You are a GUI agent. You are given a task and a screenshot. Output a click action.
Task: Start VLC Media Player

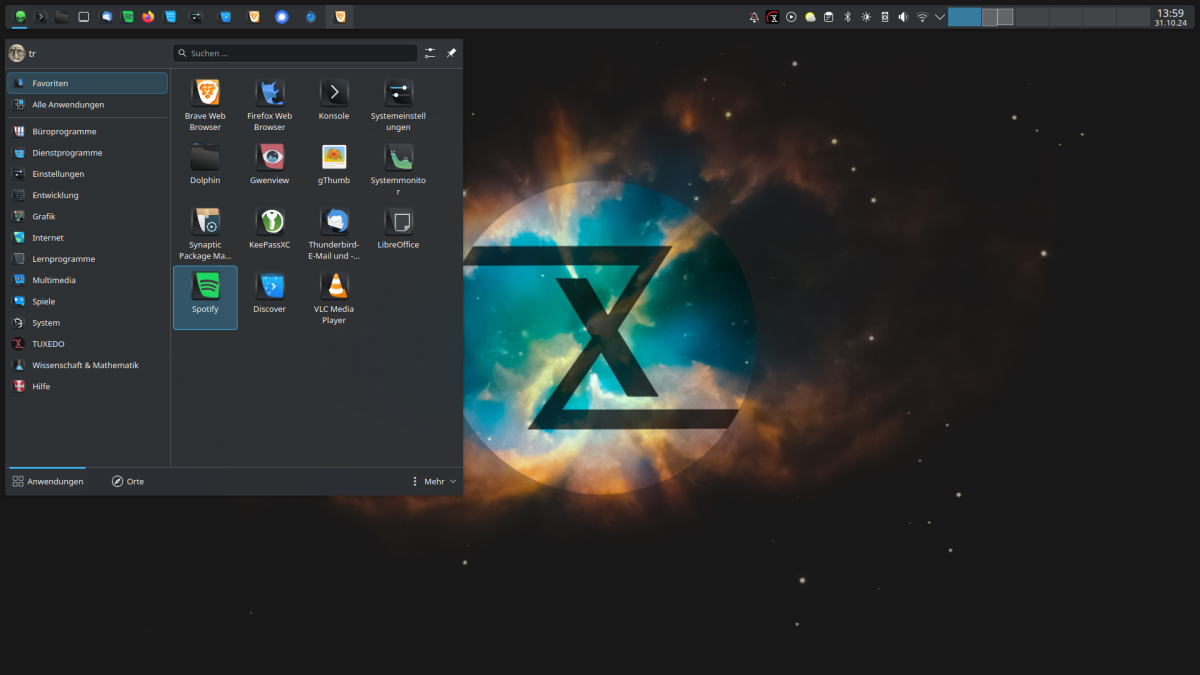(x=334, y=298)
